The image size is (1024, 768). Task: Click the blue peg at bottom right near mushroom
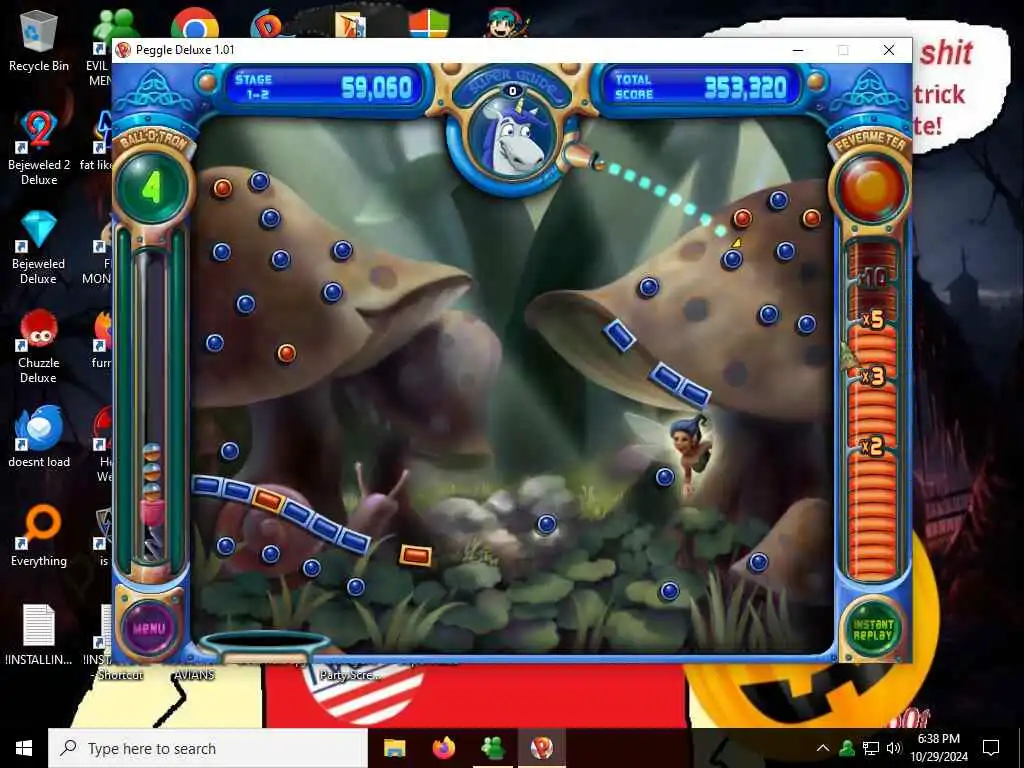tap(758, 562)
